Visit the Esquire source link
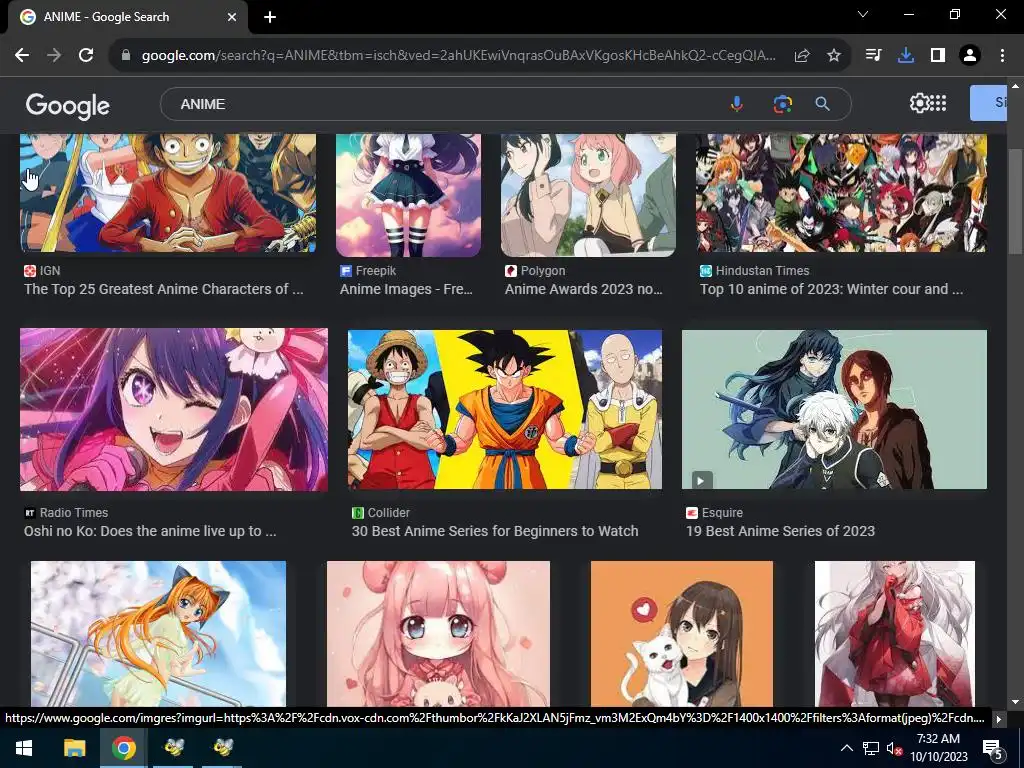This screenshot has height=768, width=1024. coord(714,513)
